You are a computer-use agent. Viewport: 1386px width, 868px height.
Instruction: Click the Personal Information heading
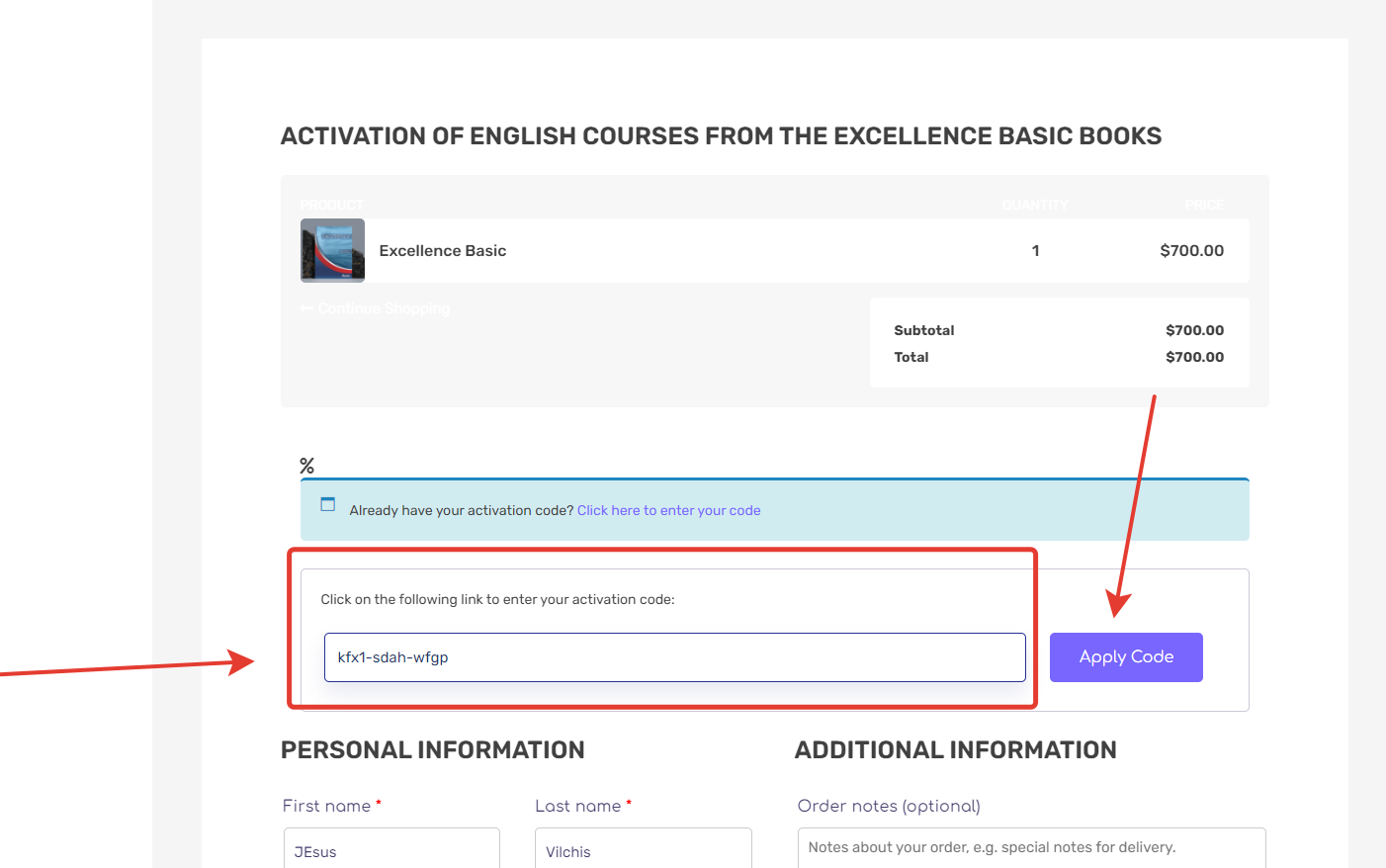coord(433,750)
